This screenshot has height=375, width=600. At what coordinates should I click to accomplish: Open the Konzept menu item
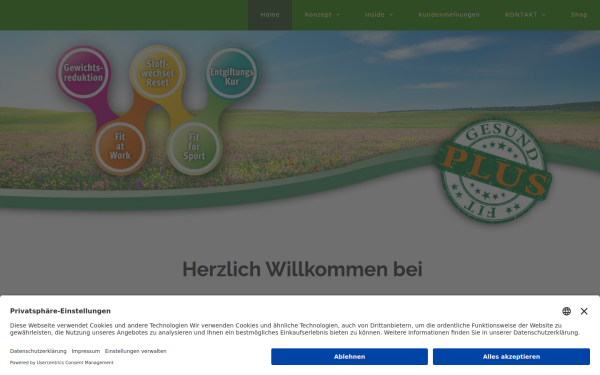(318, 15)
